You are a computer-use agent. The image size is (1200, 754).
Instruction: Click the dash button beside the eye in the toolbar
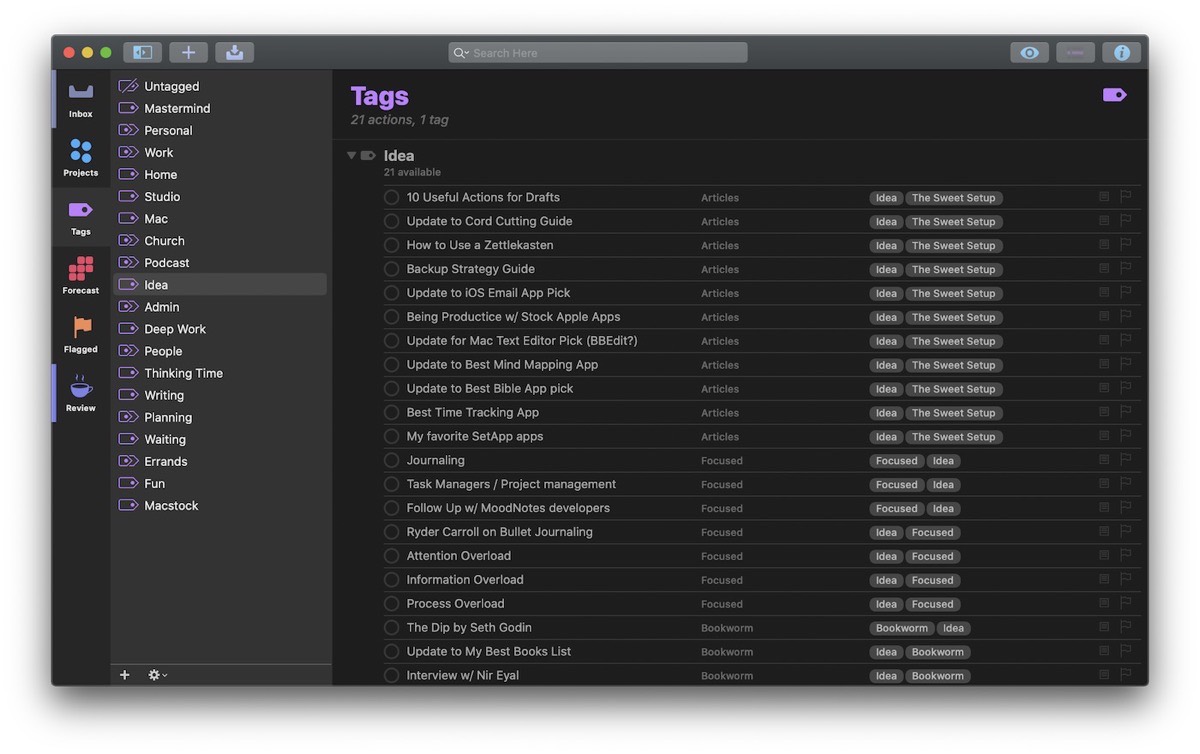pos(1075,52)
